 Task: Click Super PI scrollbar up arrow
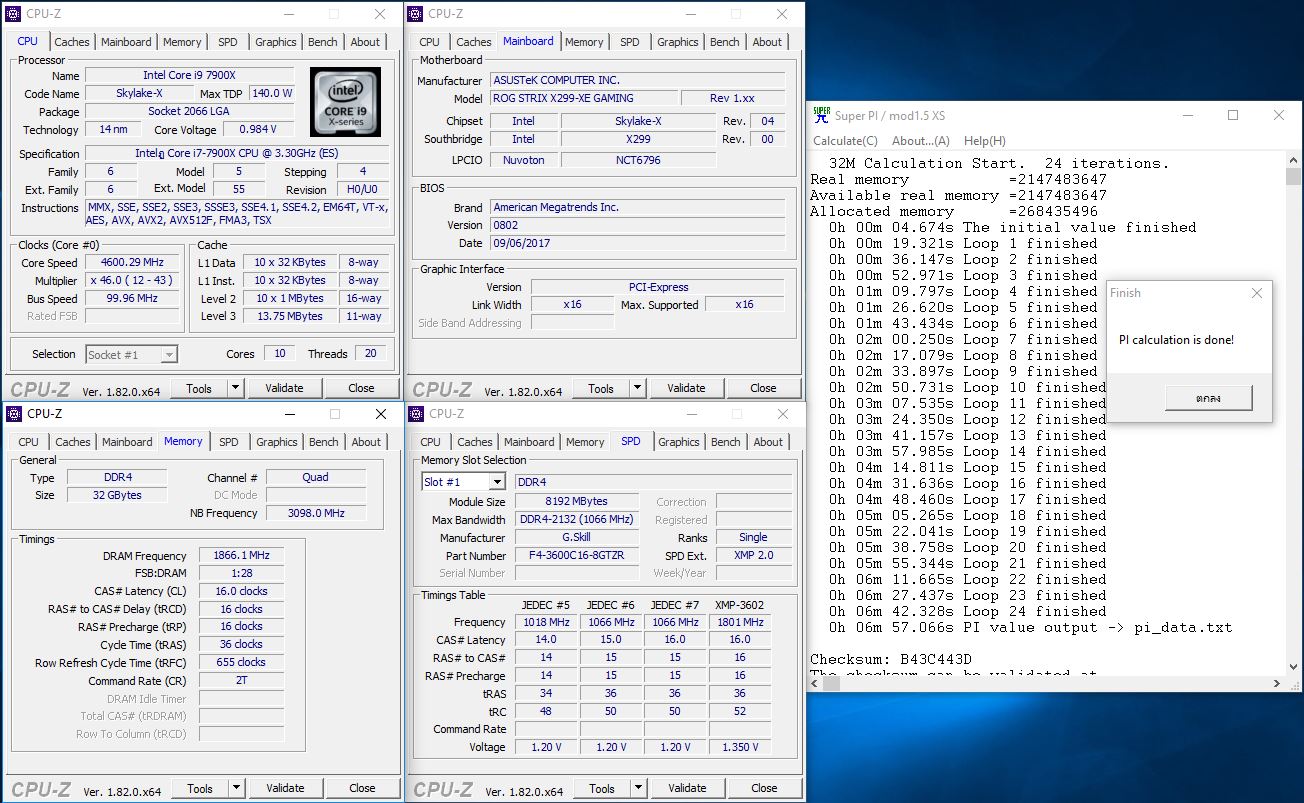click(1293, 161)
